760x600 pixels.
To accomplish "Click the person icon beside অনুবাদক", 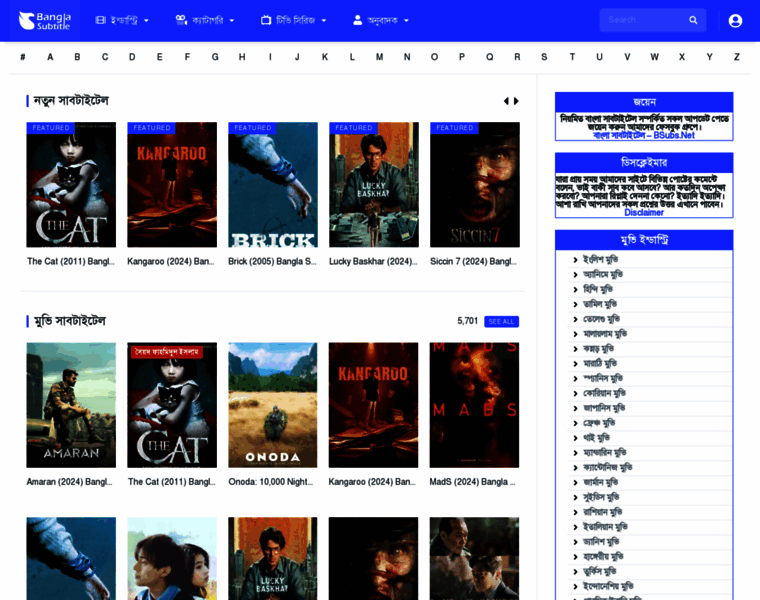I will click(x=357, y=20).
